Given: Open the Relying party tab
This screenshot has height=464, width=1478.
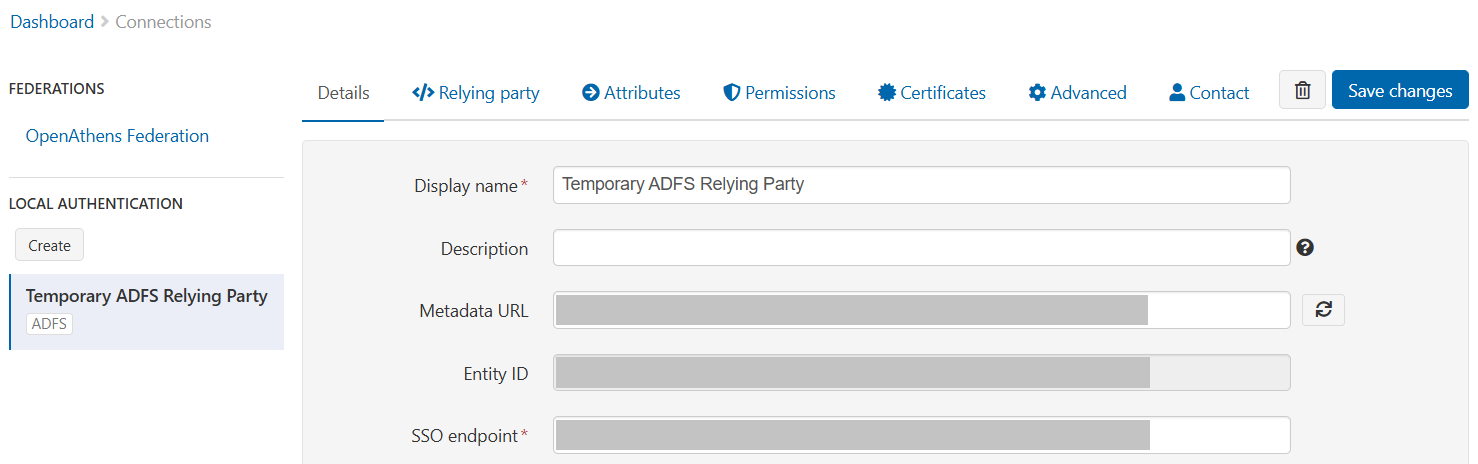Looking at the screenshot, I should point(476,93).
